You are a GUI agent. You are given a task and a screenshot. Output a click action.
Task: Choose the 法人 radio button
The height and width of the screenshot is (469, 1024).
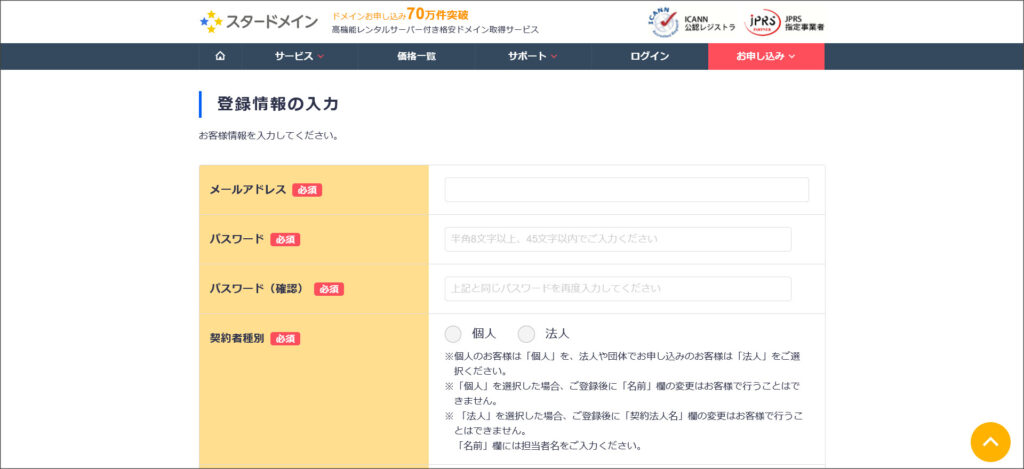tap(526, 334)
